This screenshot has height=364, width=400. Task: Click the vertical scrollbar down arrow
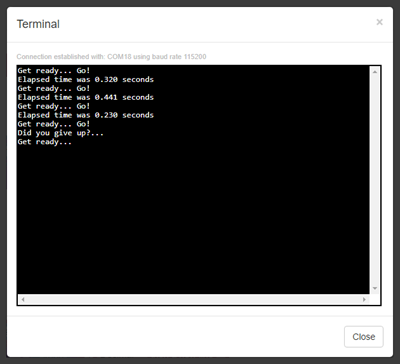pos(375,288)
